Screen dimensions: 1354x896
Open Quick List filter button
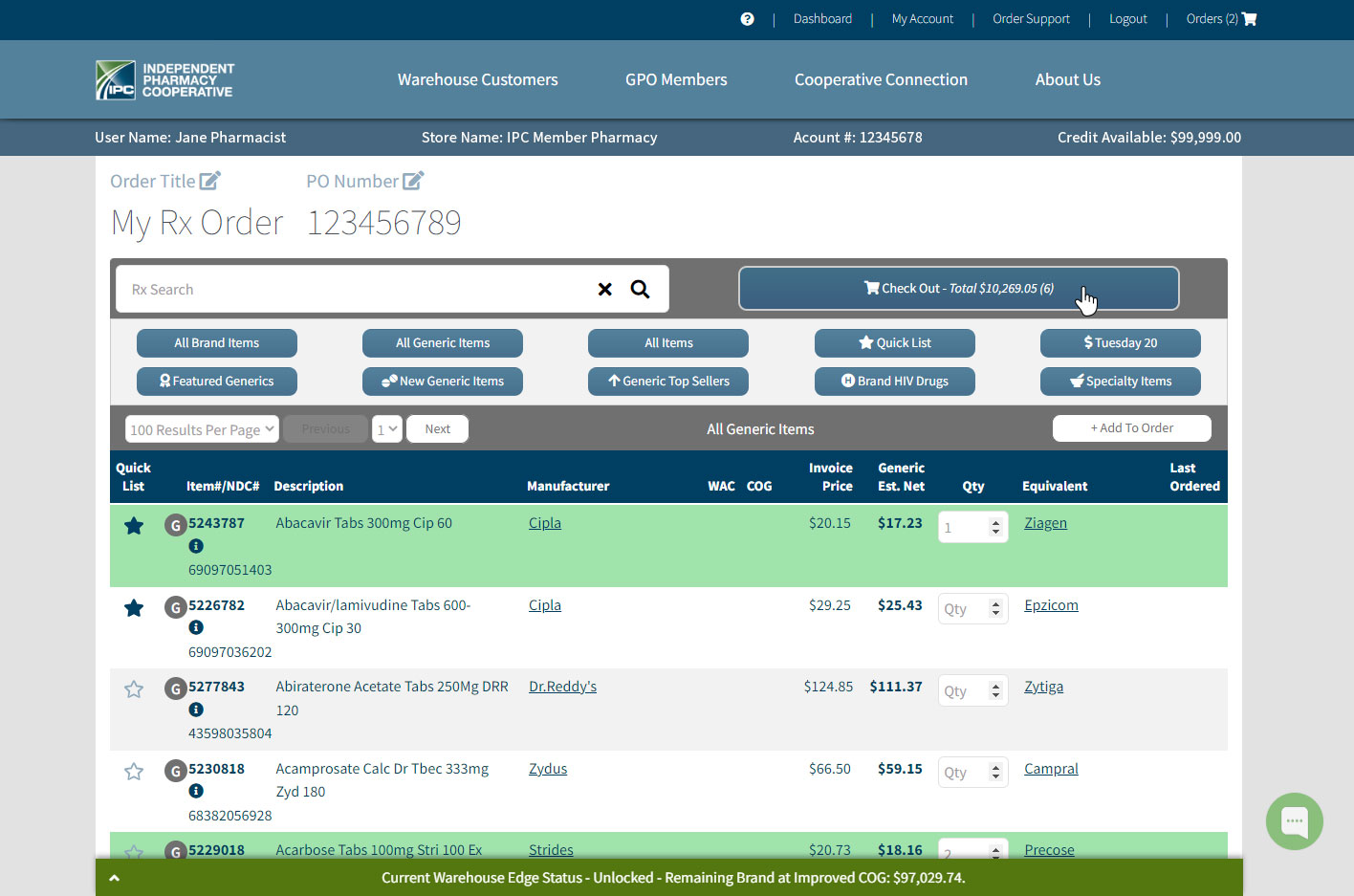point(895,342)
